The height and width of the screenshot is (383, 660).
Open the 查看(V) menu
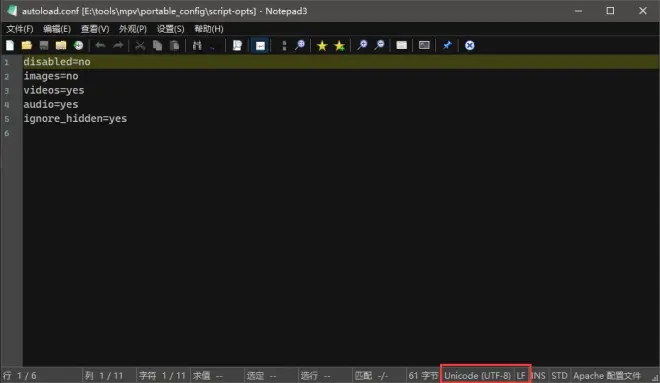[95, 29]
